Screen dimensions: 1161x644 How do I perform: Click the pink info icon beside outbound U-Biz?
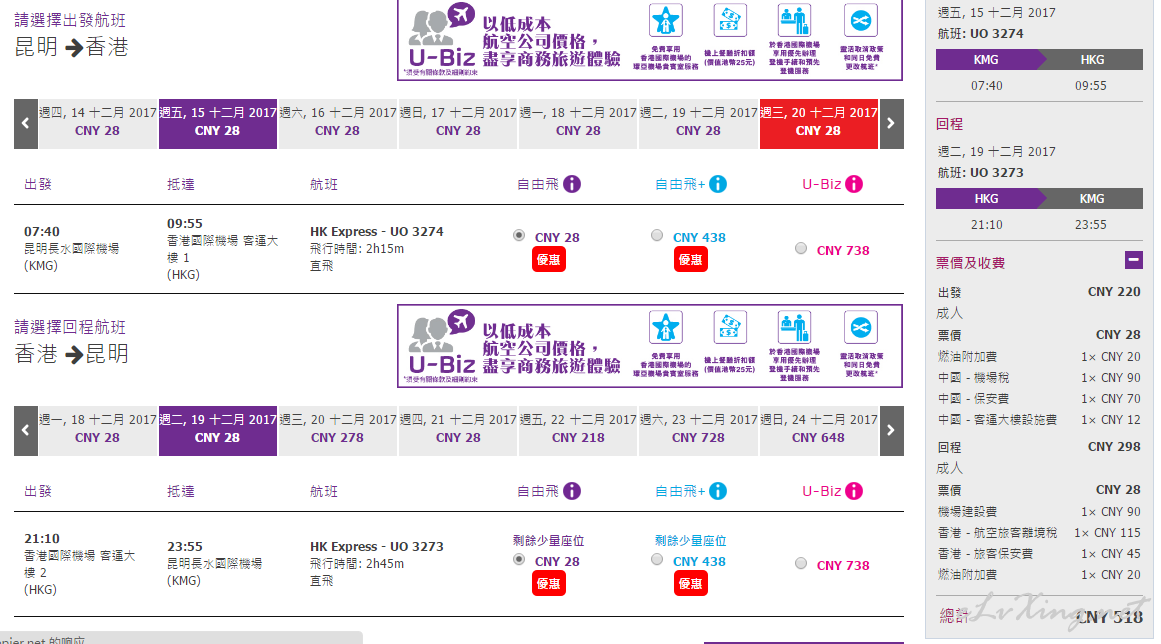coord(854,184)
